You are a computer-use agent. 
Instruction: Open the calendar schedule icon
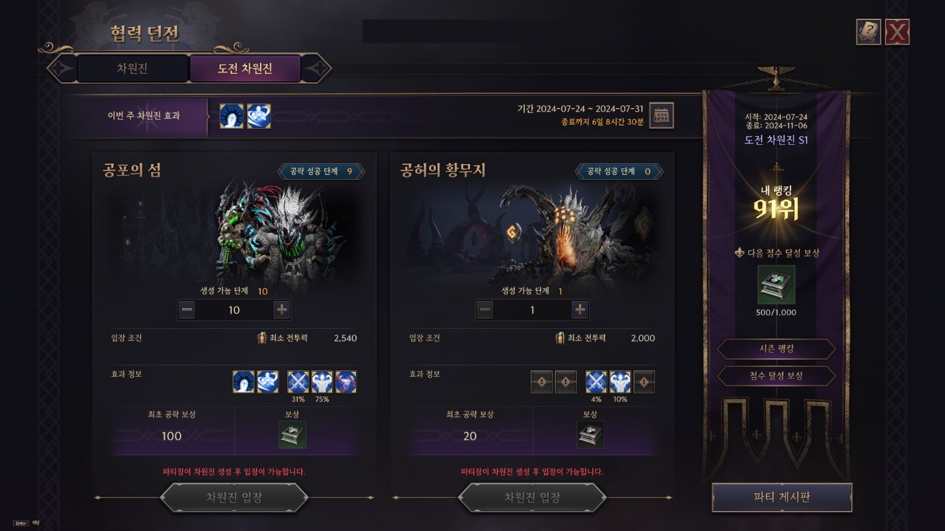pyautogui.click(x=661, y=115)
